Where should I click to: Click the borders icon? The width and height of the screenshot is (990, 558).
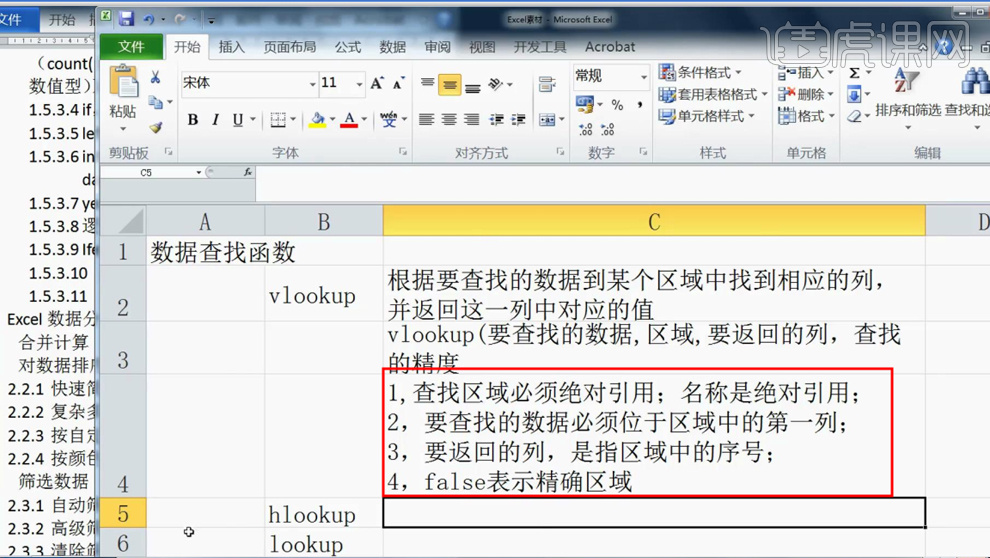(x=278, y=119)
